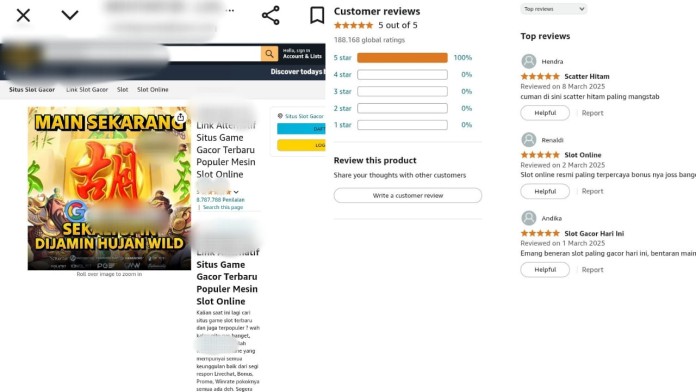Select the Situs Slot Gacor nav tab
This screenshot has height=392, width=696.
pyautogui.click(x=32, y=90)
